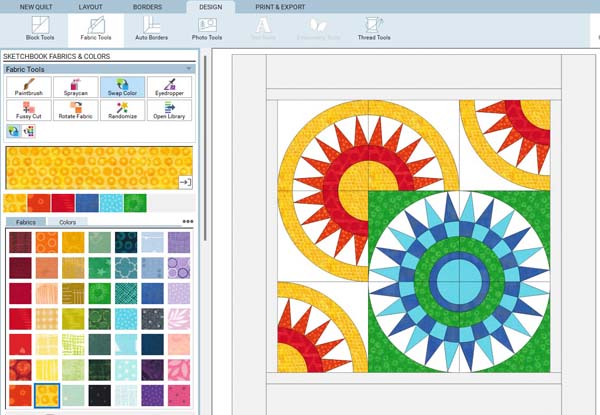Choose the Fussy Cut tool
600x415 pixels.
point(28,110)
